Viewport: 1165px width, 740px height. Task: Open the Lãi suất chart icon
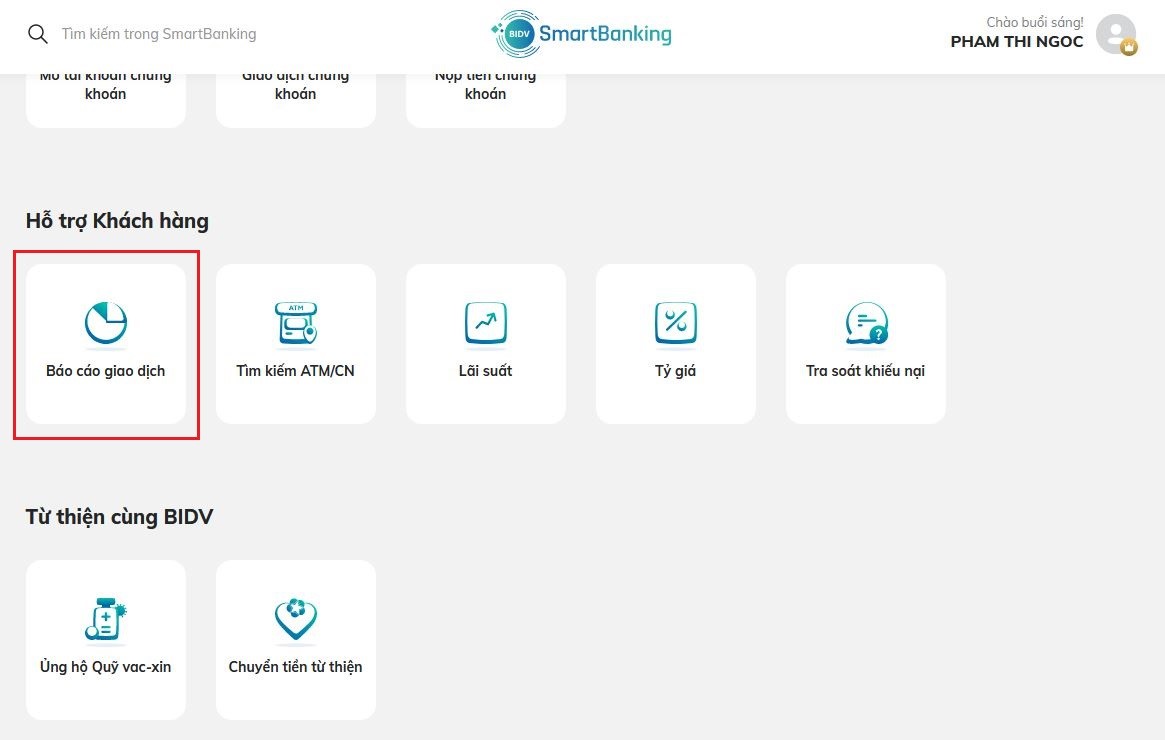[486, 324]
